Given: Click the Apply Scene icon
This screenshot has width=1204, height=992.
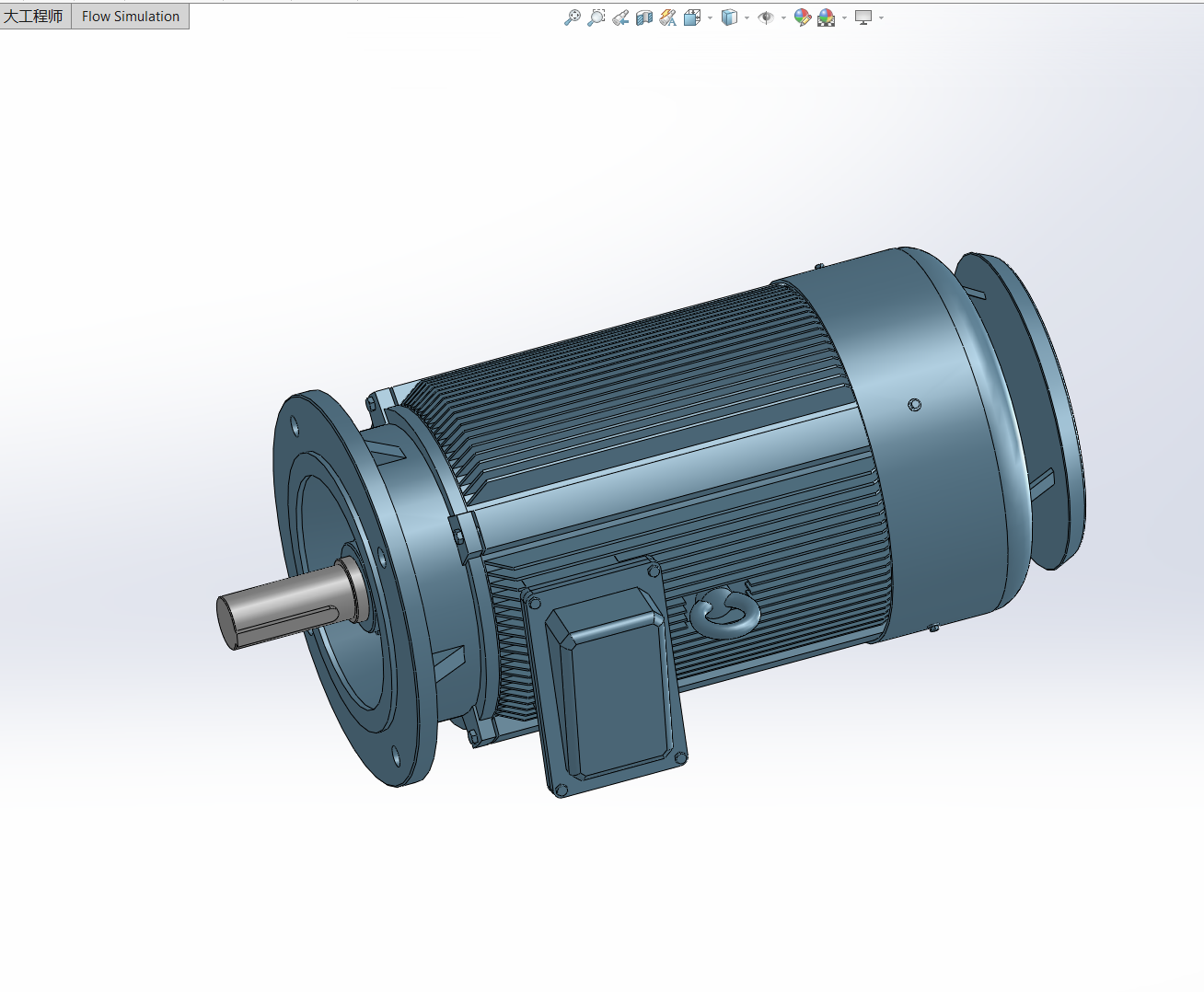Looking at the screenshot, I should click(x=827, y=17).
